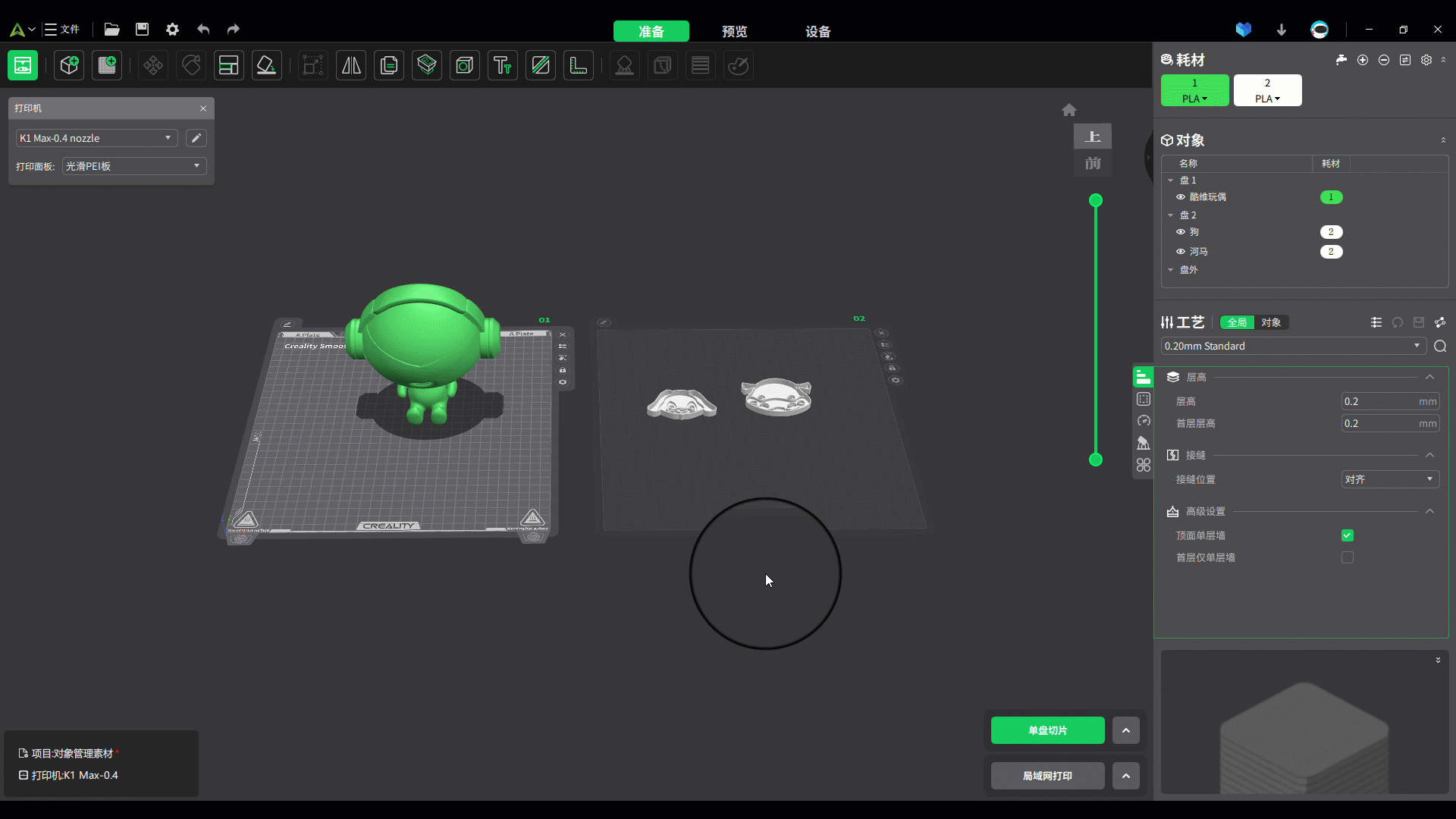Click the add plate icon
This screenshot has height=819, width=1456.
(107, 65)
